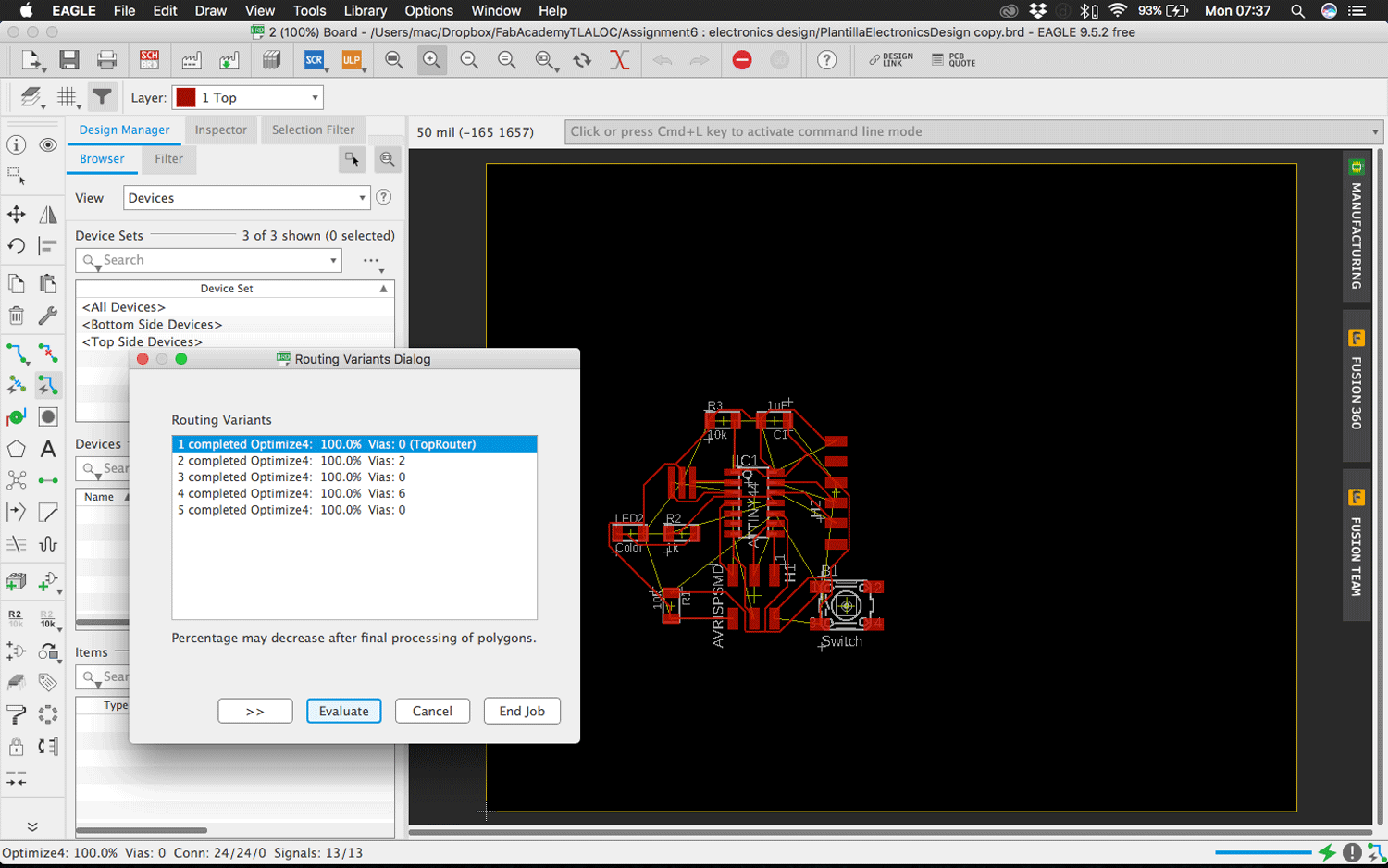Run a user program with ULP icon
This screenshot has width=1388, height=868.
[352, 61]
